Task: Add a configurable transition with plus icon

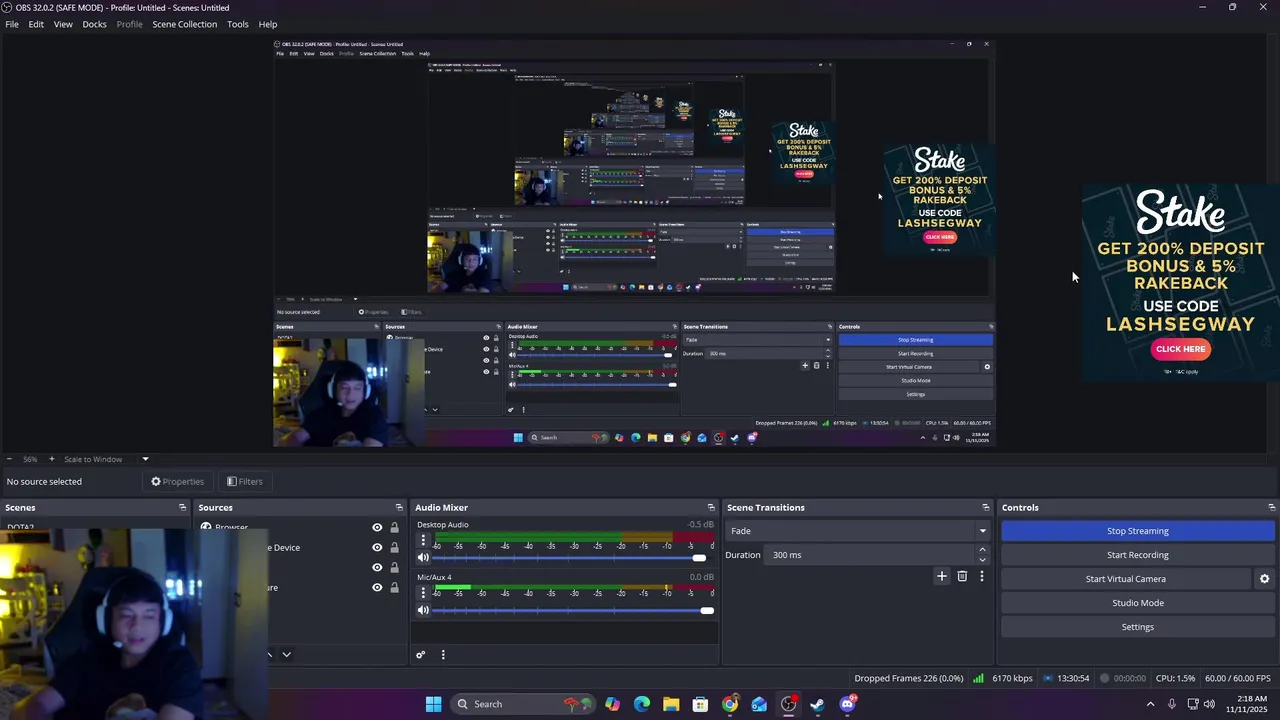Action: [941, 576]
